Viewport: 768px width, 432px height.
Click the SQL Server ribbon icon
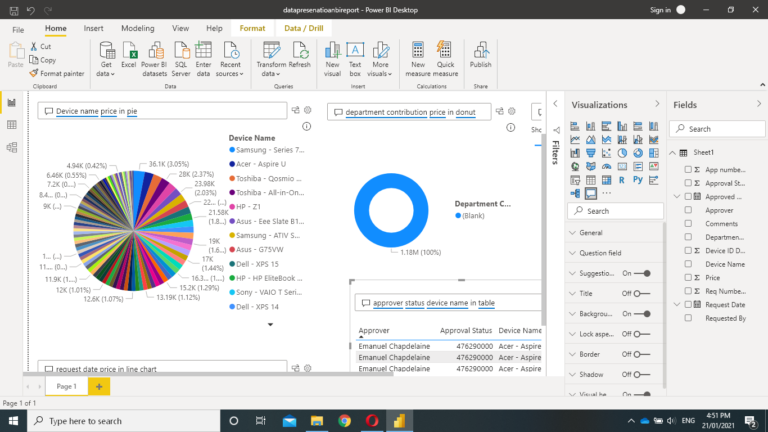[181, 59]
